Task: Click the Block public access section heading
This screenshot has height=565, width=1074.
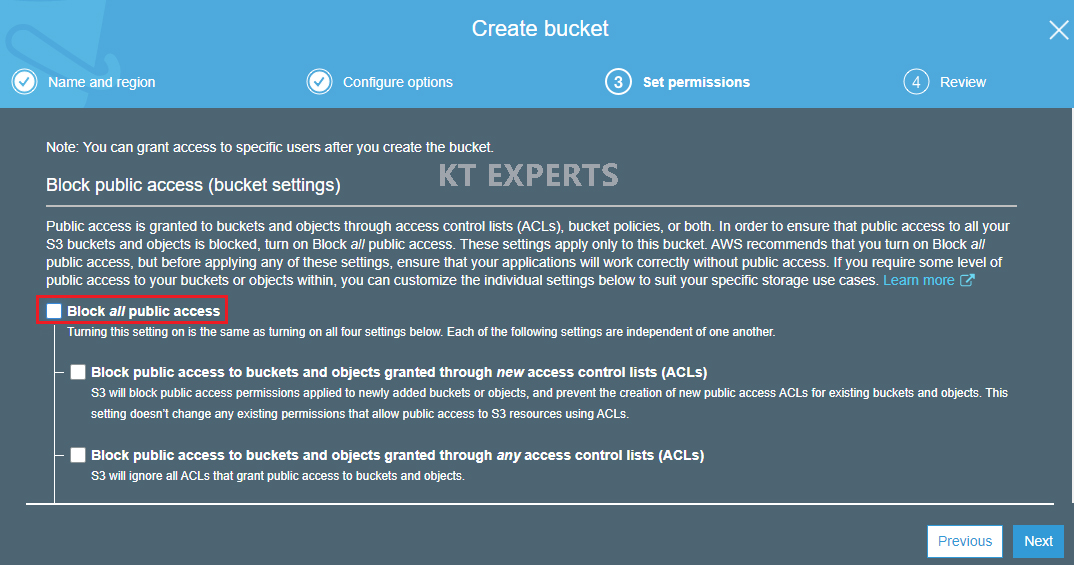Action: (193, 185)
